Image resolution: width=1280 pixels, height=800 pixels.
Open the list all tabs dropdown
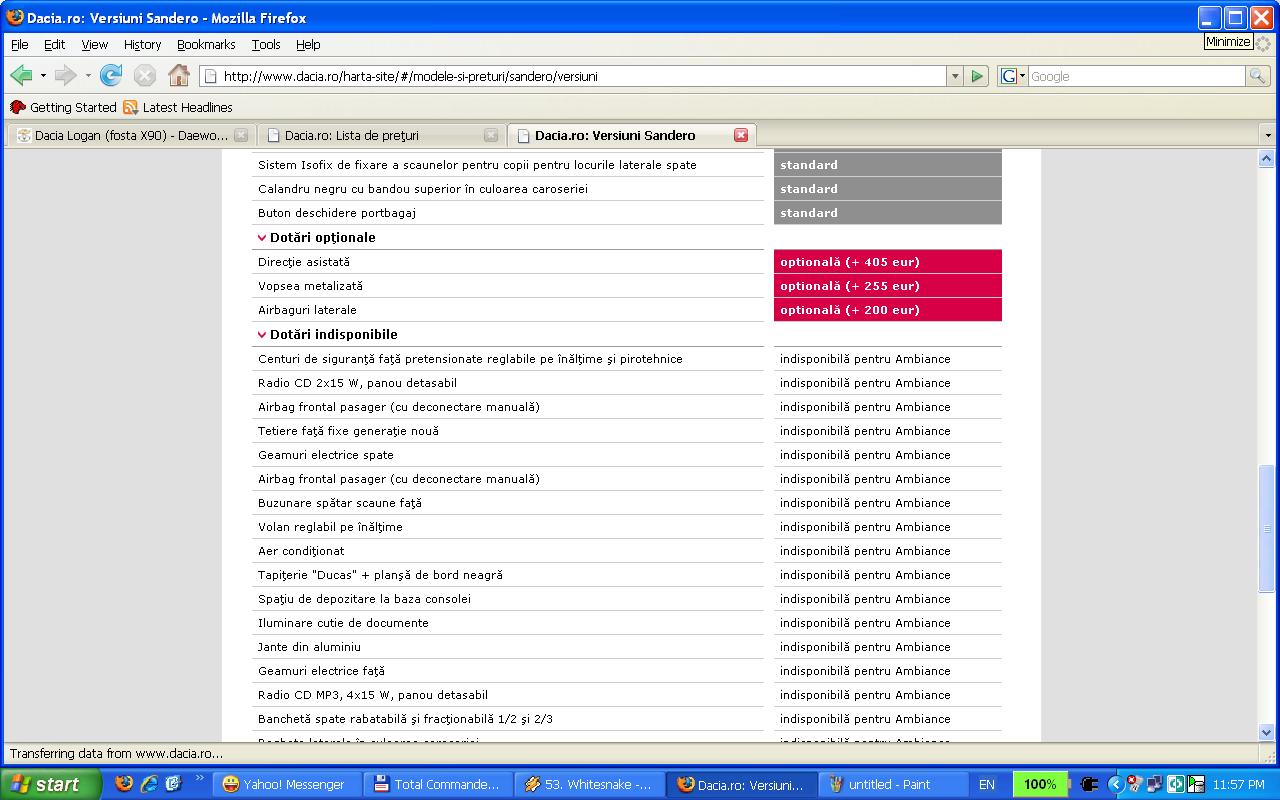[1269, 135]
